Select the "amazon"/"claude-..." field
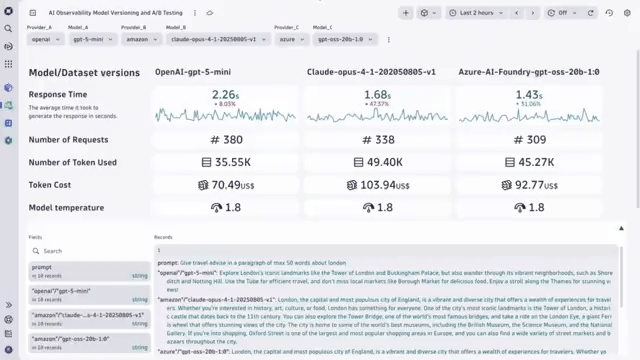640x360 pixels. tap(90, 319)
